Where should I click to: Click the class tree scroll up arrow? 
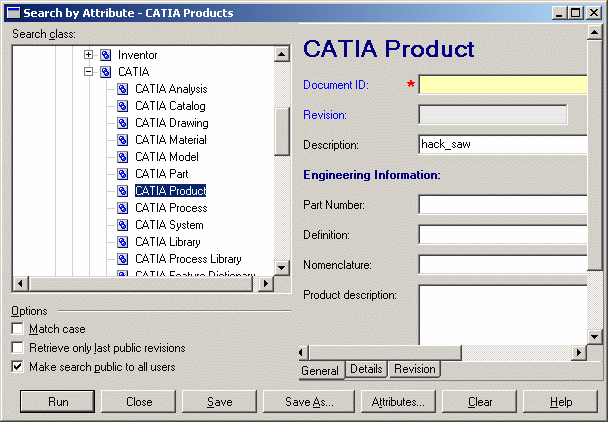(x=282, y=54)
